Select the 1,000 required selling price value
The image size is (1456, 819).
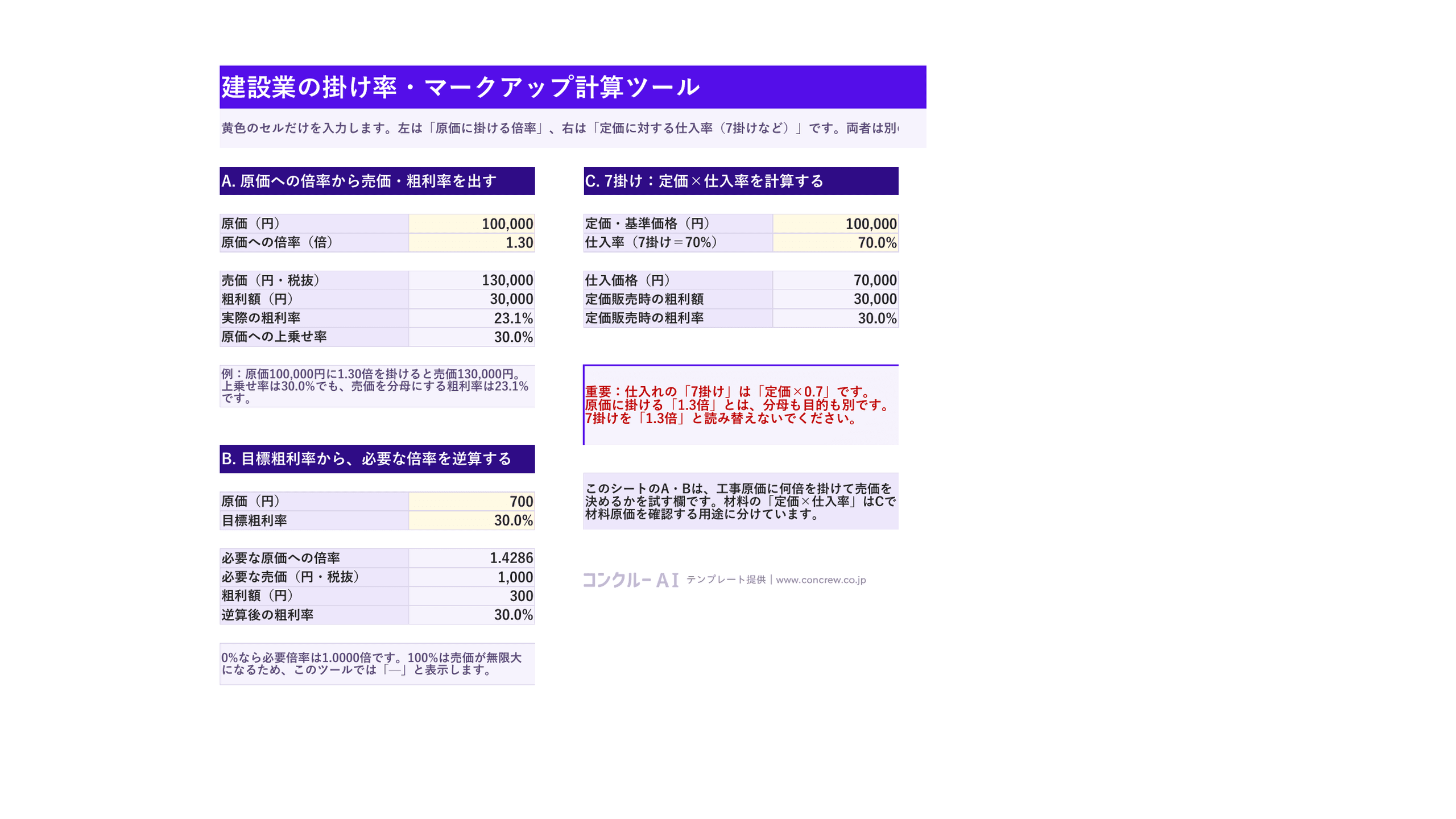tap(471, 577)
